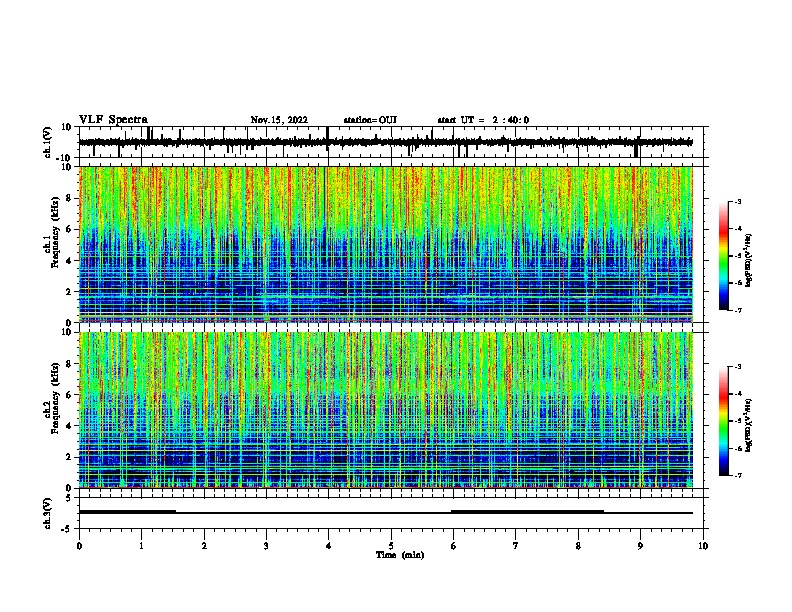Click the ch.1 spectrogram color scale bar
Image resolution: width=792 pixels, height=612 pixels.
[x=723, y=256]
